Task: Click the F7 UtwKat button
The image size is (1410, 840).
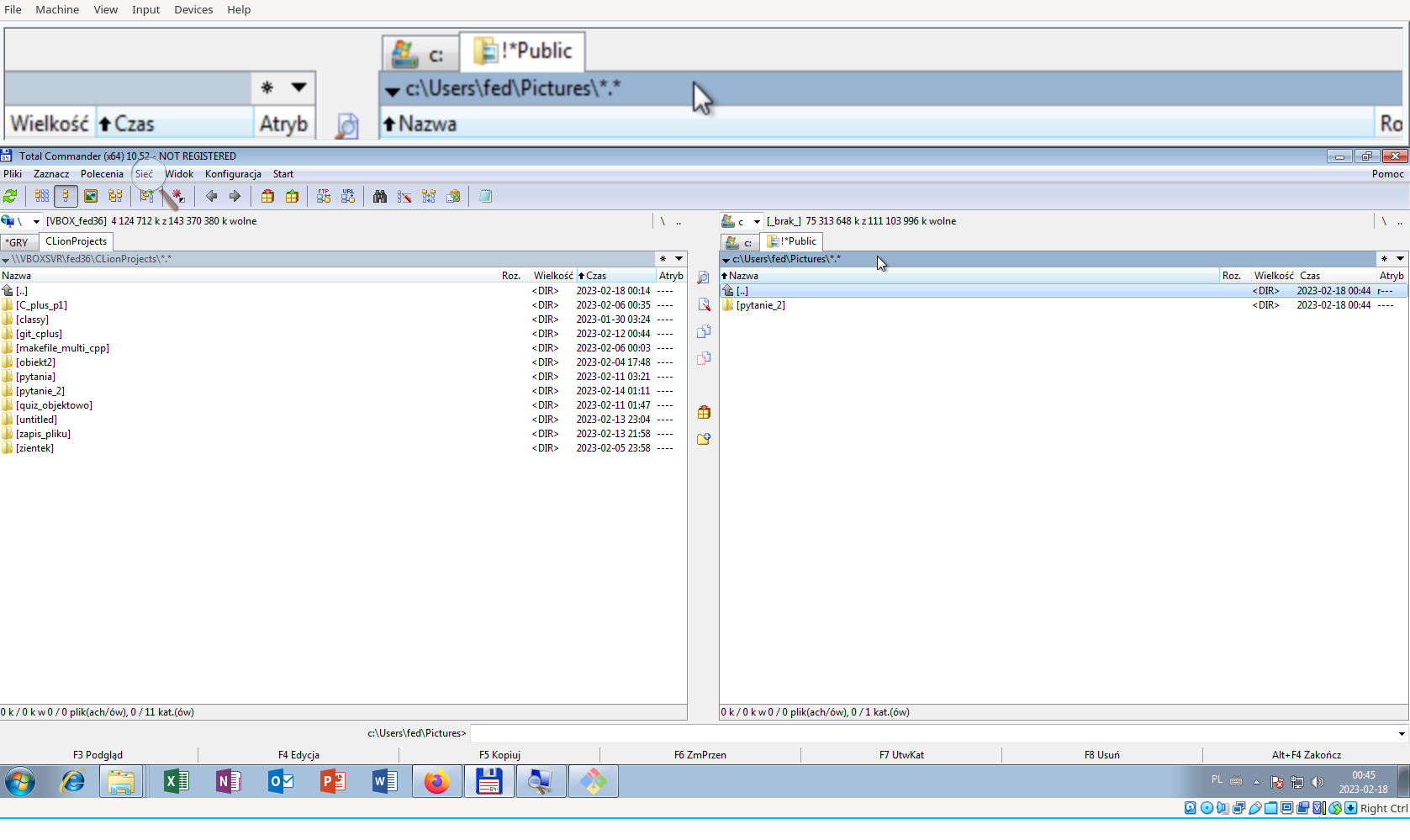Action: click(x=901, y=755)
